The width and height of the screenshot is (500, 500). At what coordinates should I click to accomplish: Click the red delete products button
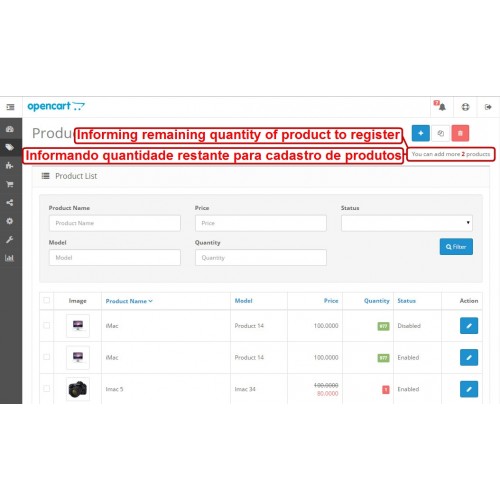(460, 133)
